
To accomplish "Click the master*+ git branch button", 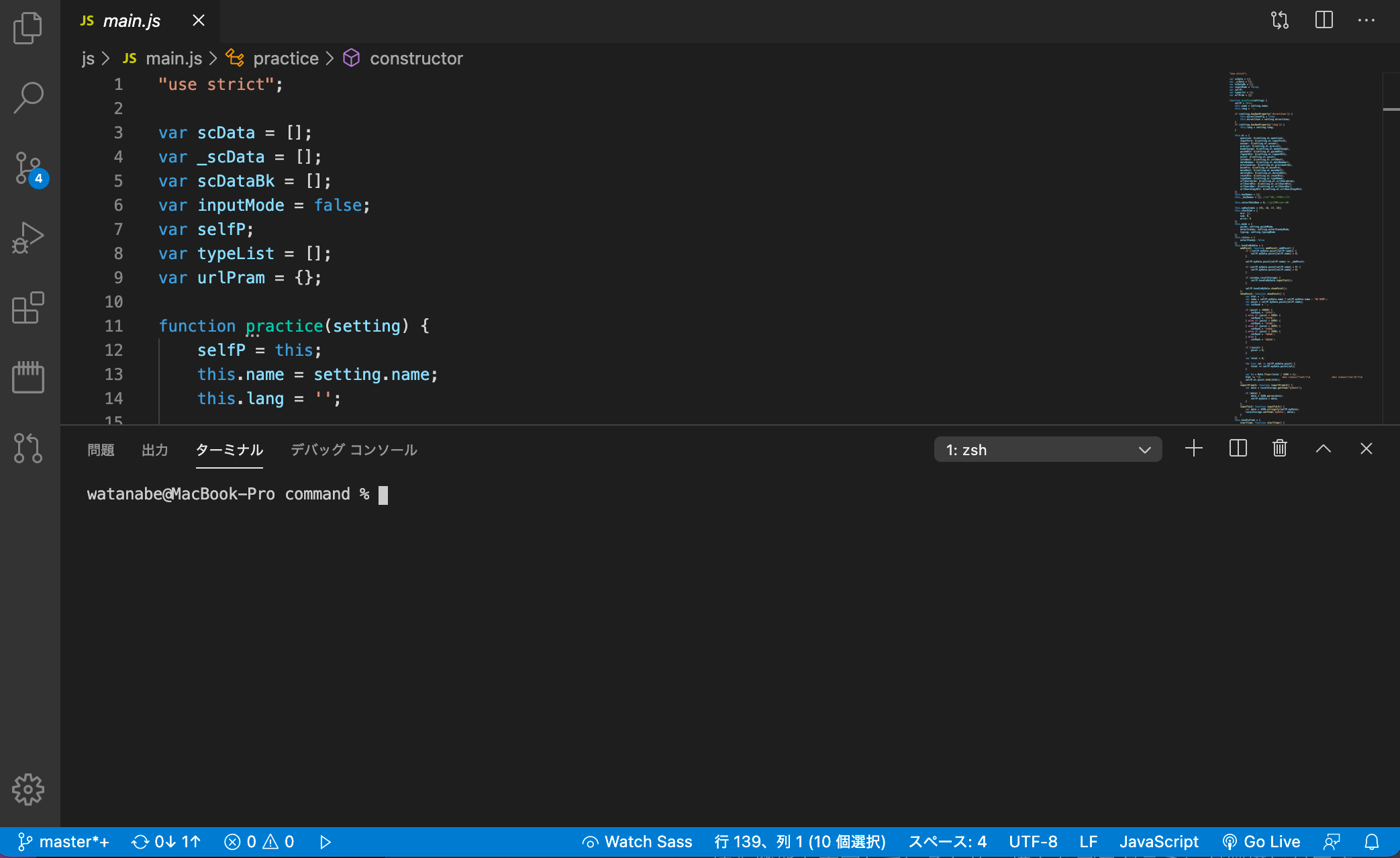I will [x=63, y=842].
